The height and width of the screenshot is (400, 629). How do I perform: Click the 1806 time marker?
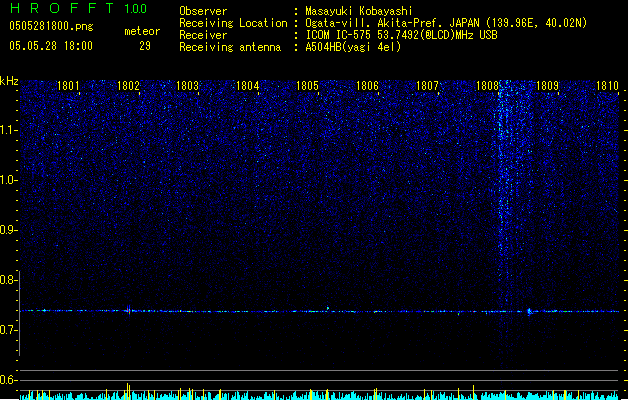[x=367, y=86]
